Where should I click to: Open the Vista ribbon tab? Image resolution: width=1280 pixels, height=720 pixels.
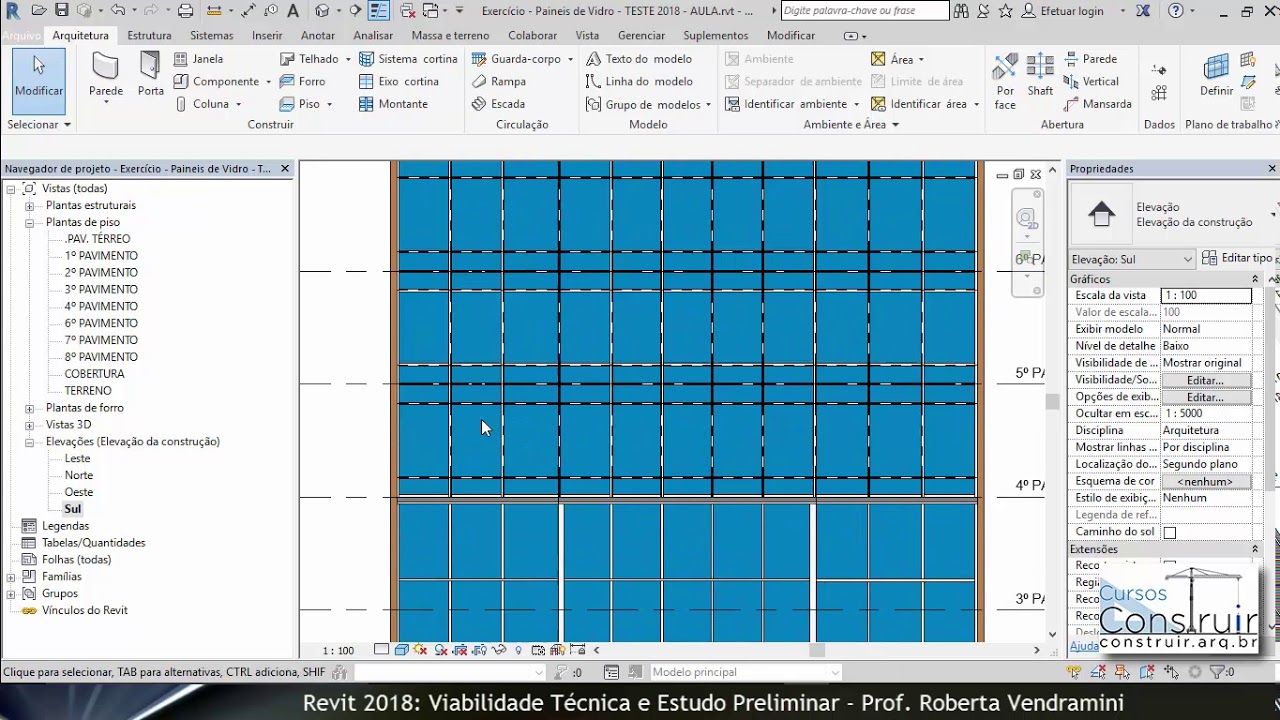(x=588, y=35)
